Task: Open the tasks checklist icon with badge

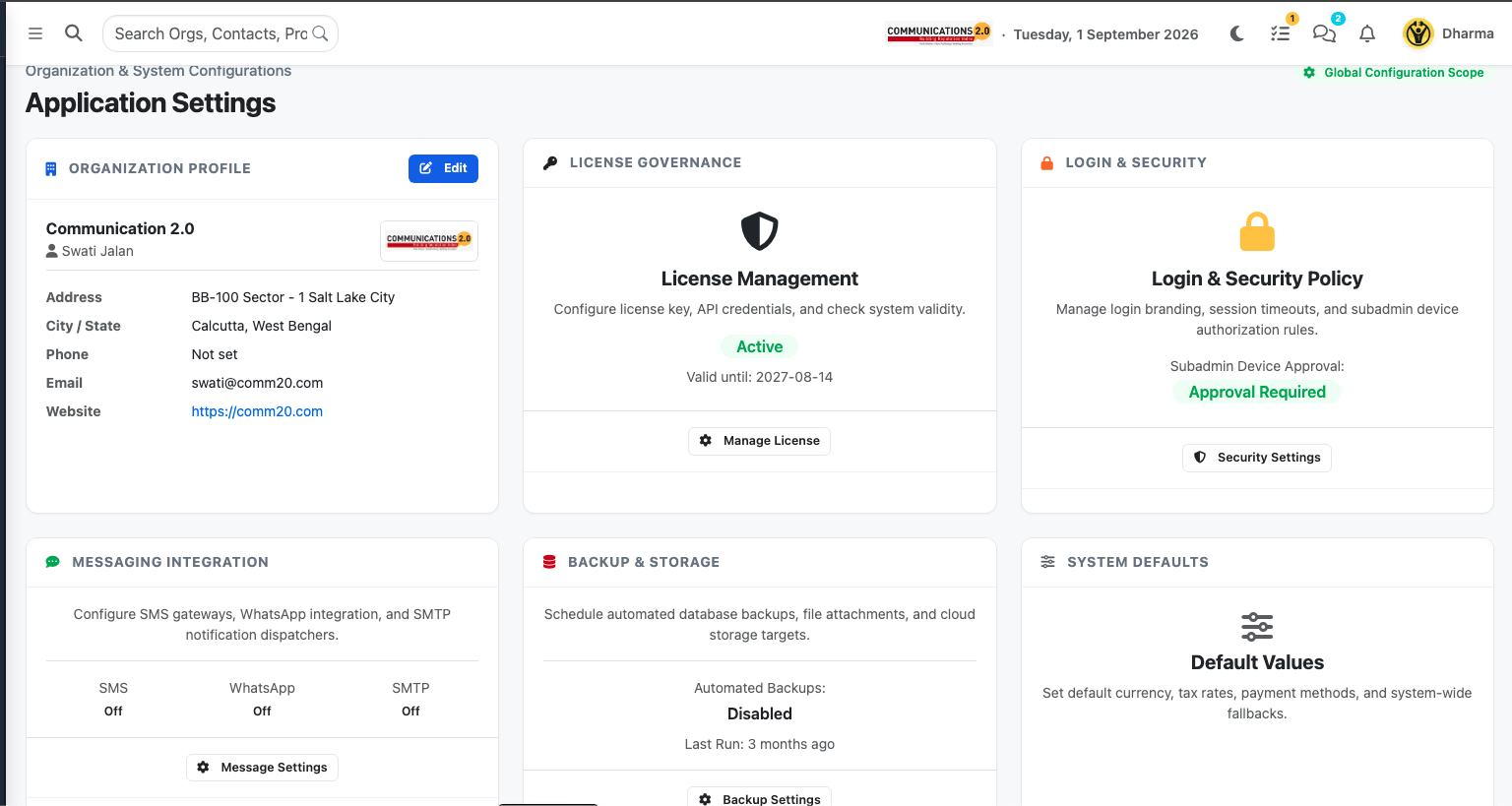Action: 1281,33
